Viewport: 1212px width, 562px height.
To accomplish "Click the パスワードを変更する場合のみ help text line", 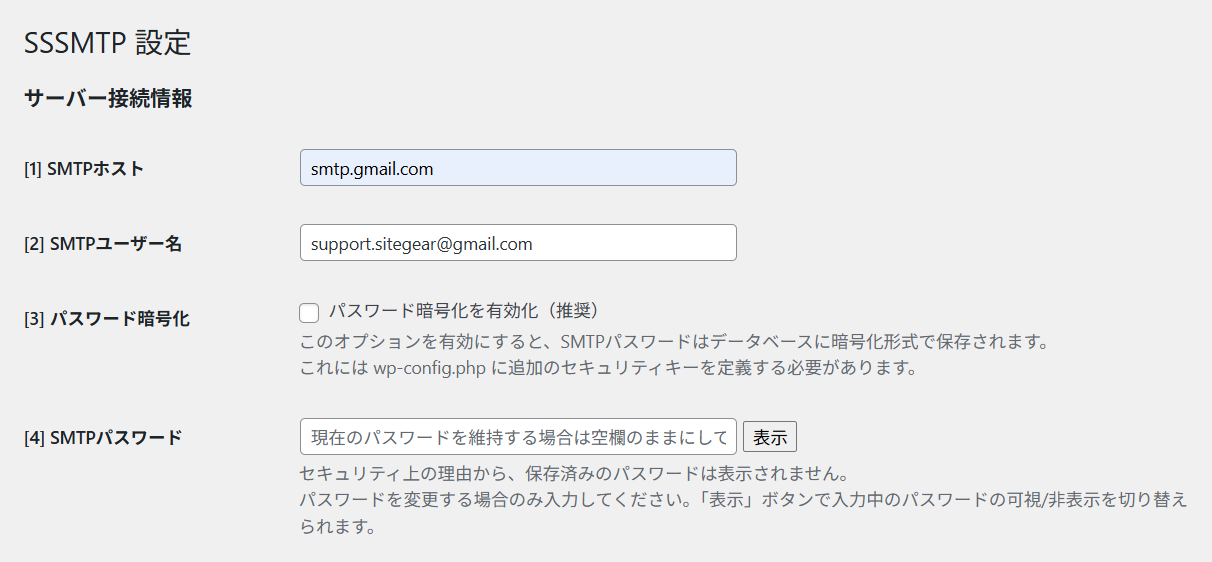I will tap(743, 512).
